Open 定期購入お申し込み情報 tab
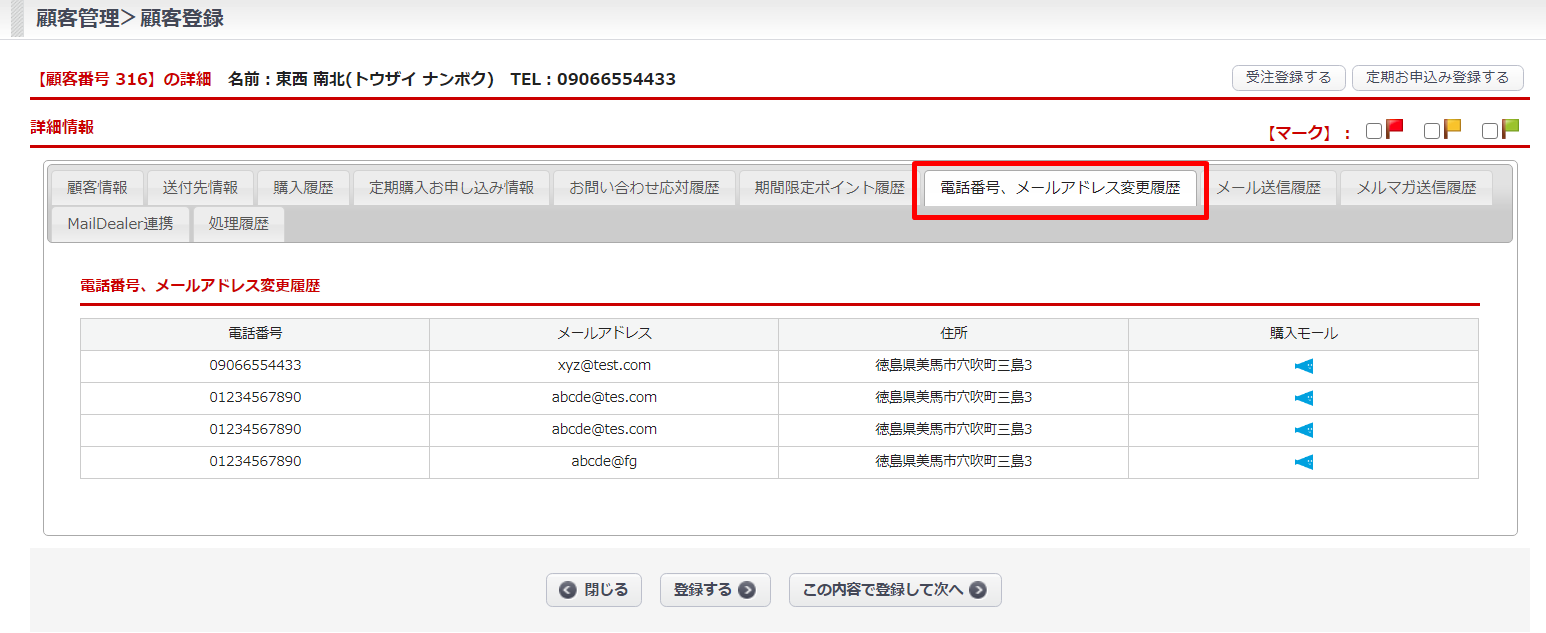Image resolution: width=1546 pixels, height=633 pixels. 451,188
